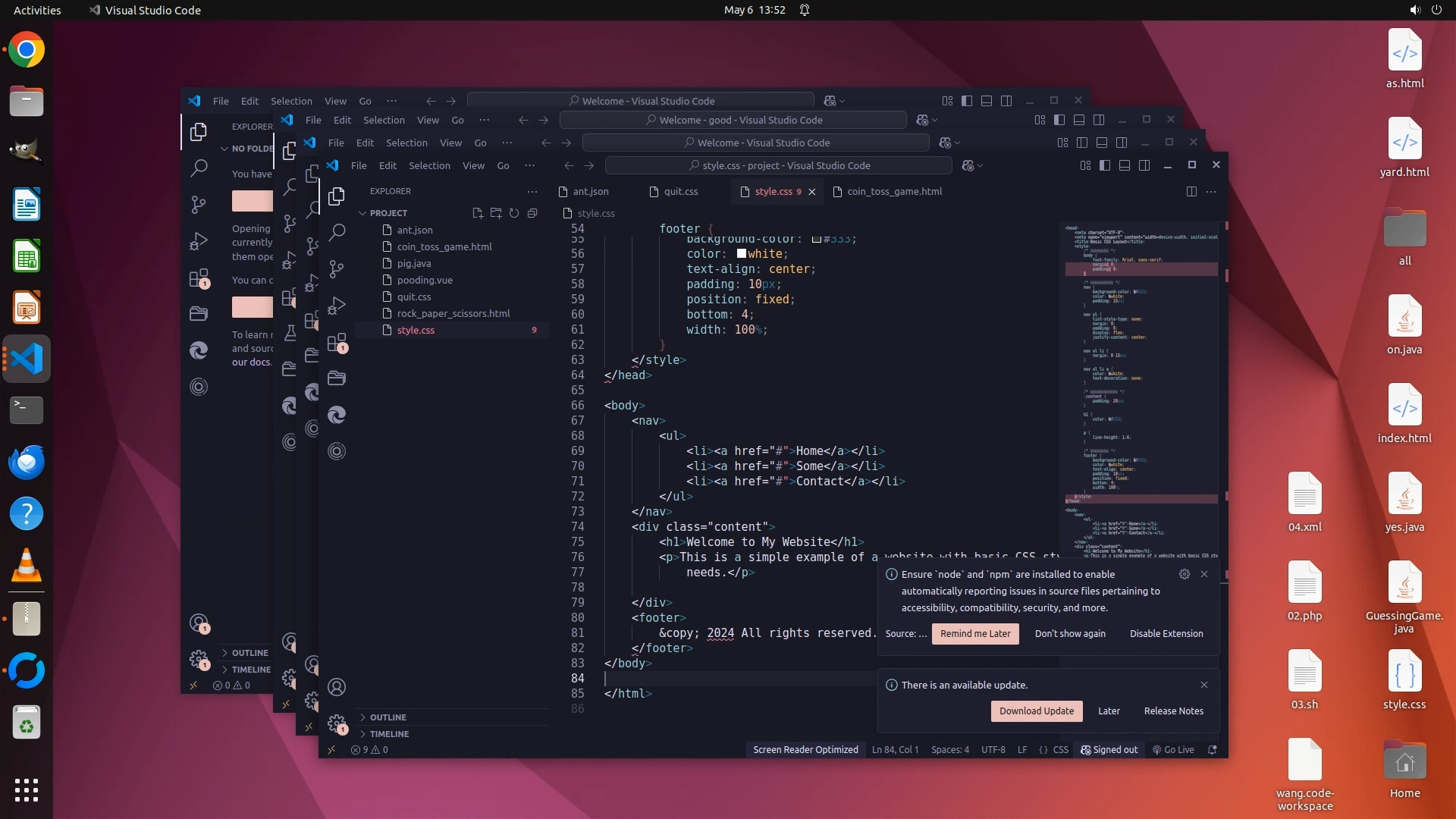
Task: Click New File icon in PROJECT header
Action: [x=478, y=213]
